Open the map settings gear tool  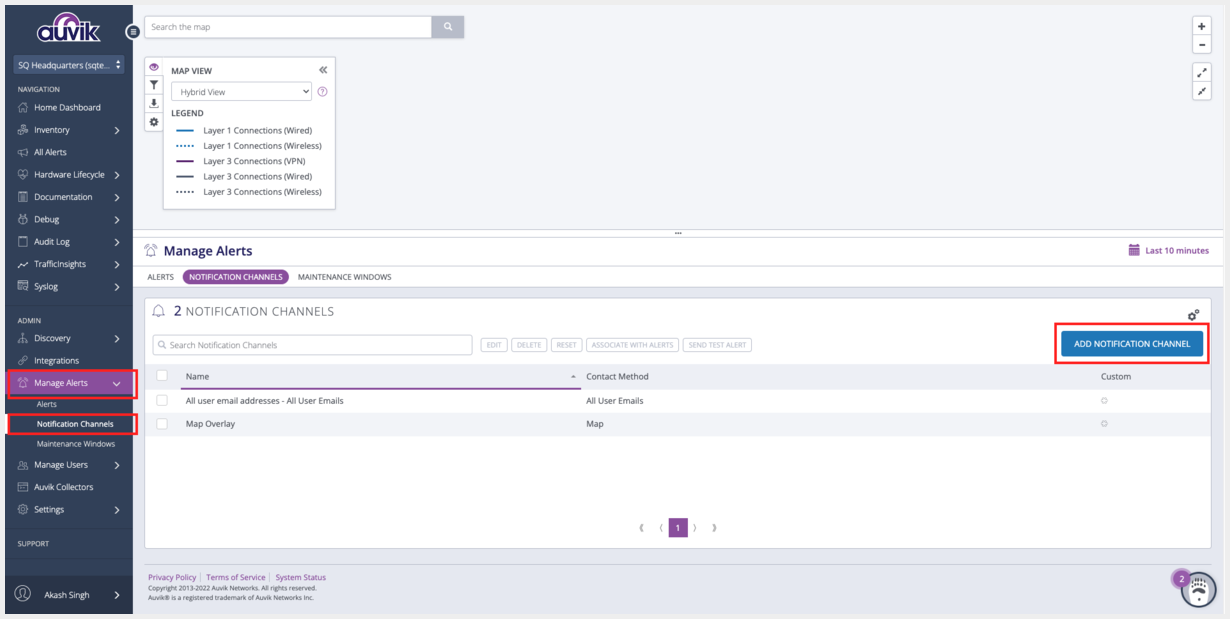[154, 122]
